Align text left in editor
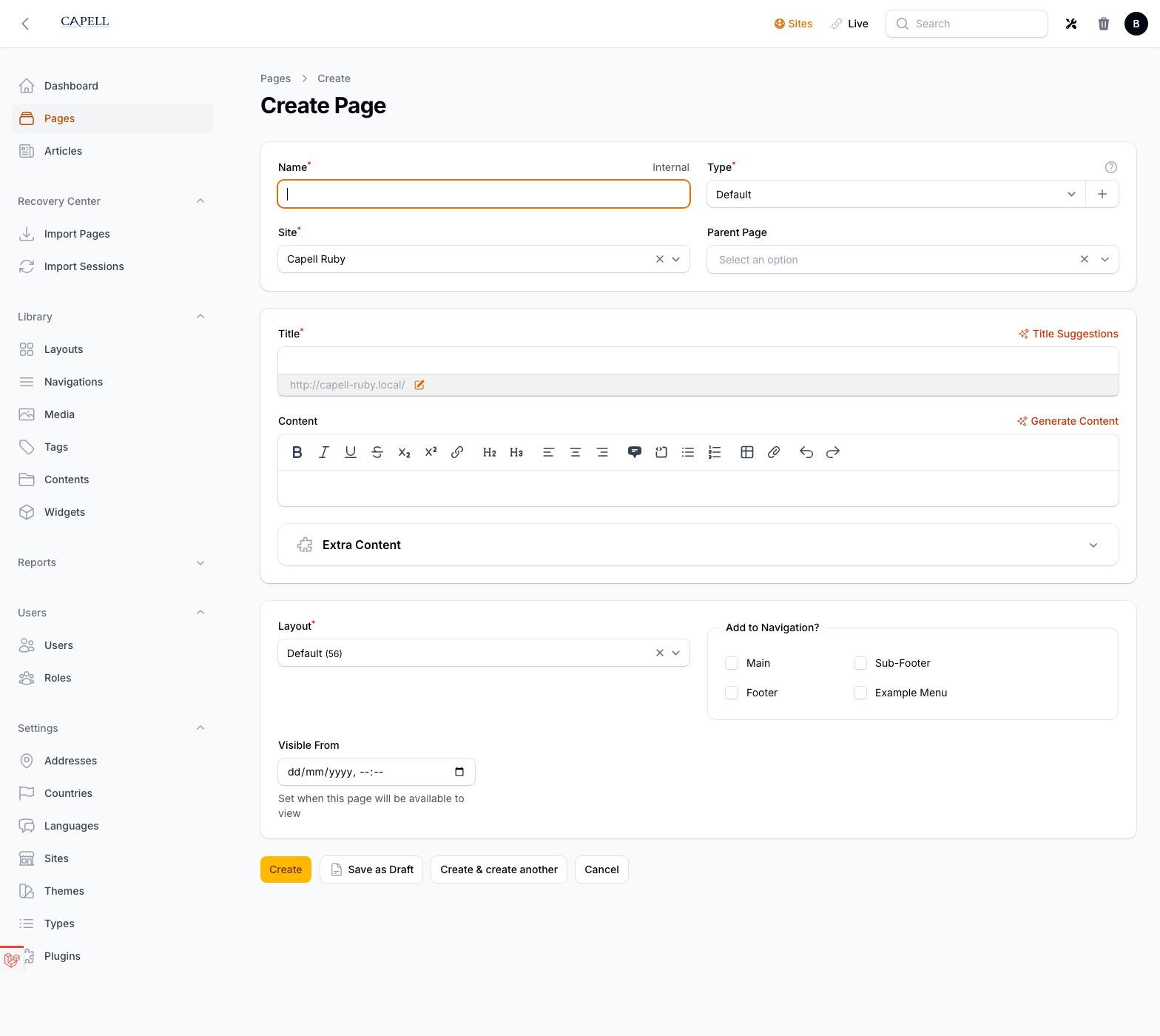The height and width of the screenshot is (1036, 1160). point(549,452)
